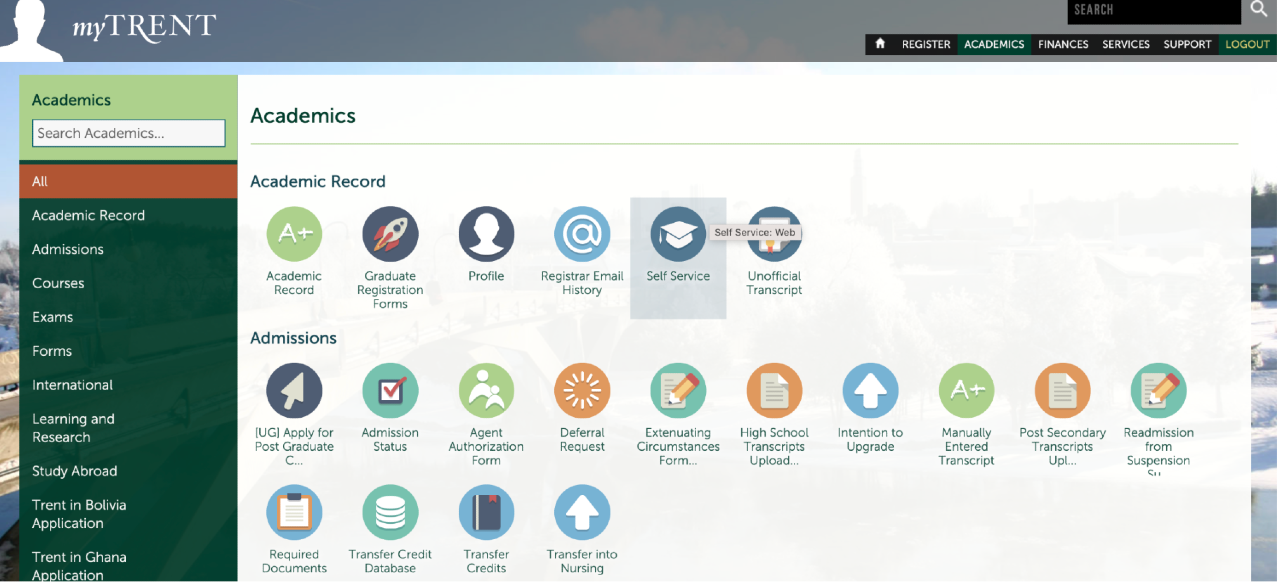Image resolution: width=1280 pixels, height=585 pixels.
Task: Open the Agent Authorization Form
Action: pos(486,391)
